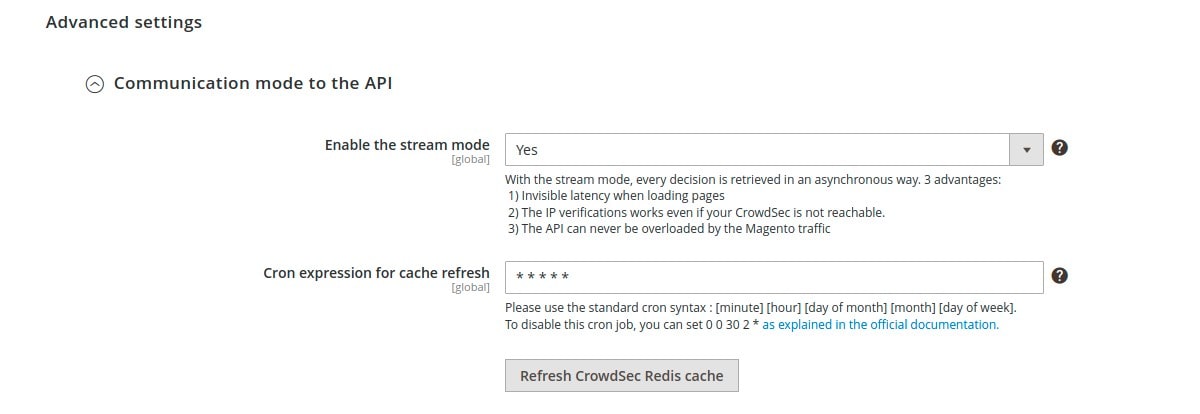
Task: Click the Invisible latency advantage line
Action: 617,196
